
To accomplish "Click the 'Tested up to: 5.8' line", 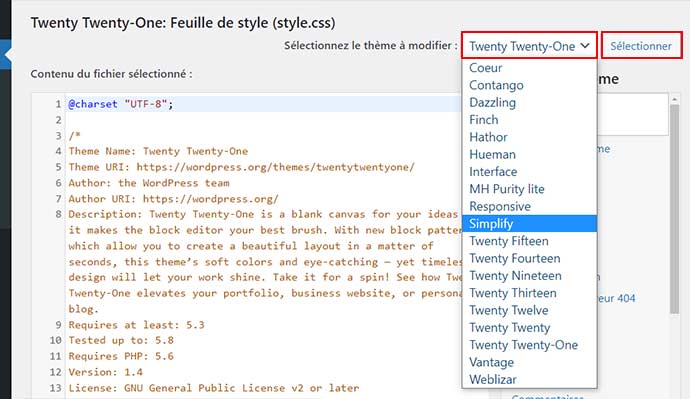I will 121,340.
